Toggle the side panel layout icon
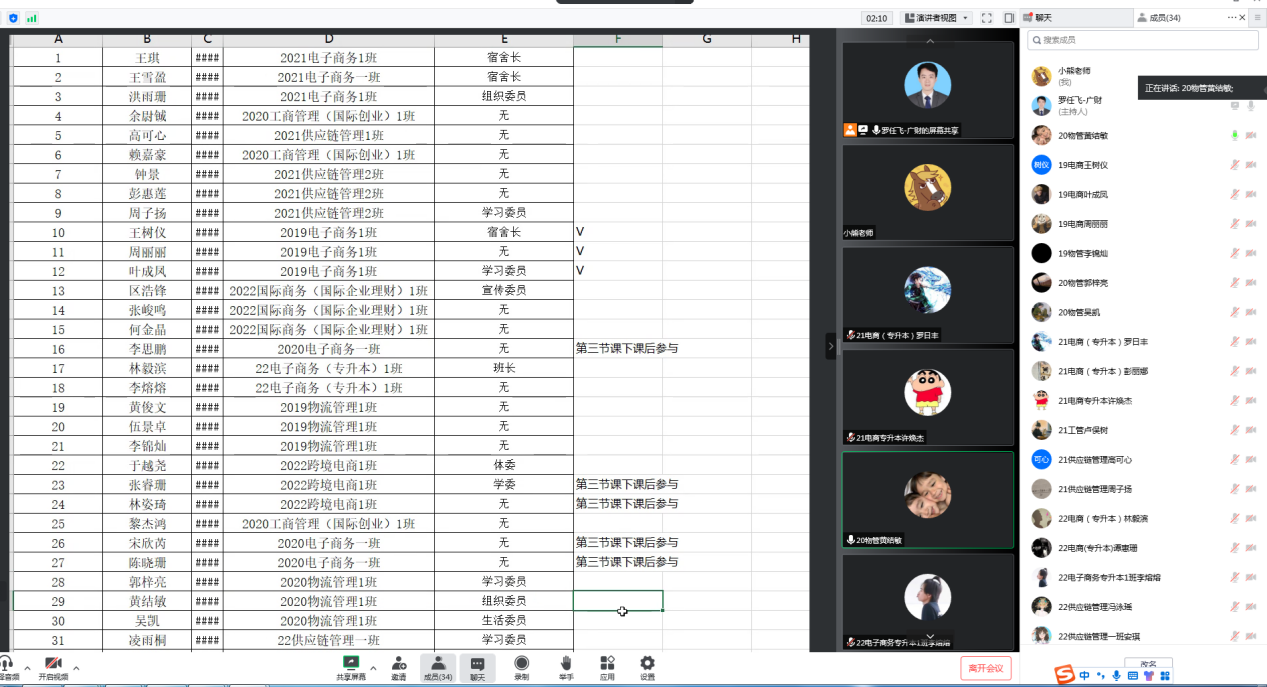Screen dimensions: 1267x687 [x=1009, y=18]
